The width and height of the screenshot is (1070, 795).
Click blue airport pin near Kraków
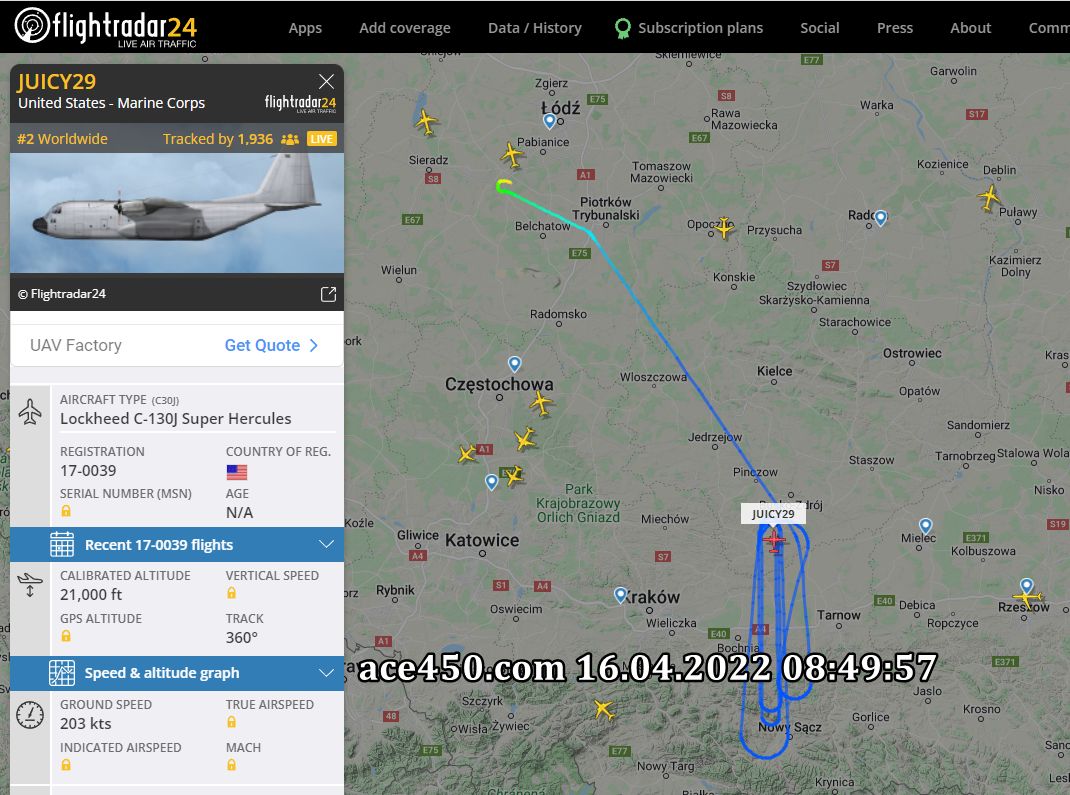(x=620, y=595)
